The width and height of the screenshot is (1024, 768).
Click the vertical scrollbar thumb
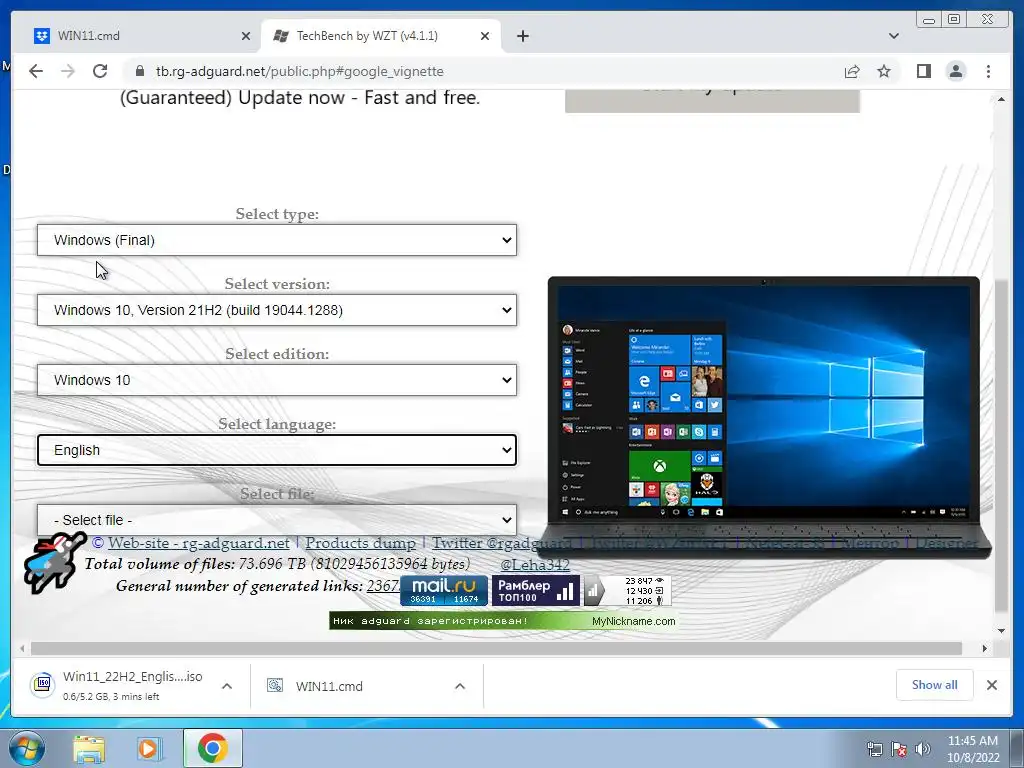tap(1001, 445)
